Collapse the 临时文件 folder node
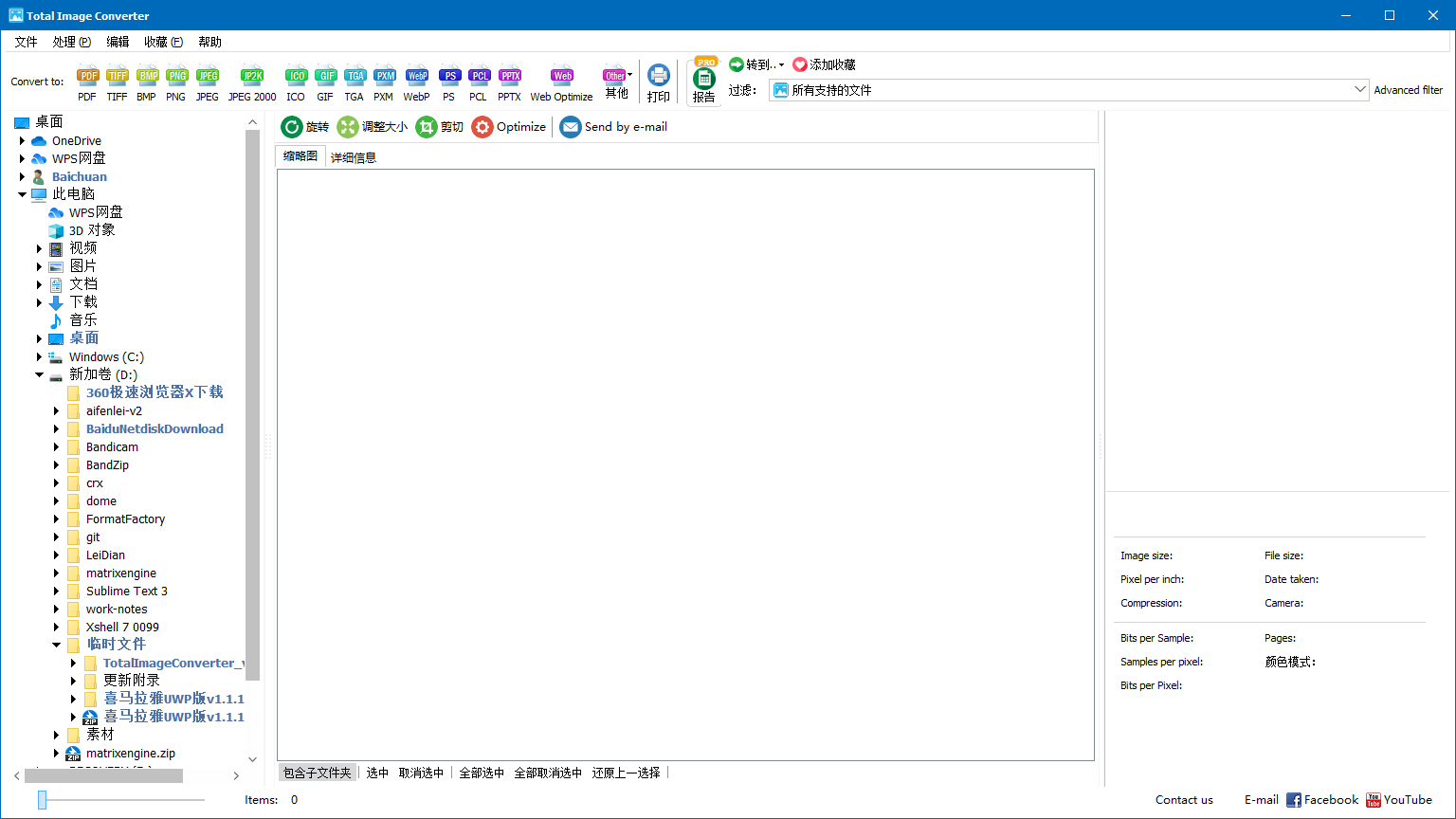Screen dimensions: 1456x819 (x=55, y=644)
